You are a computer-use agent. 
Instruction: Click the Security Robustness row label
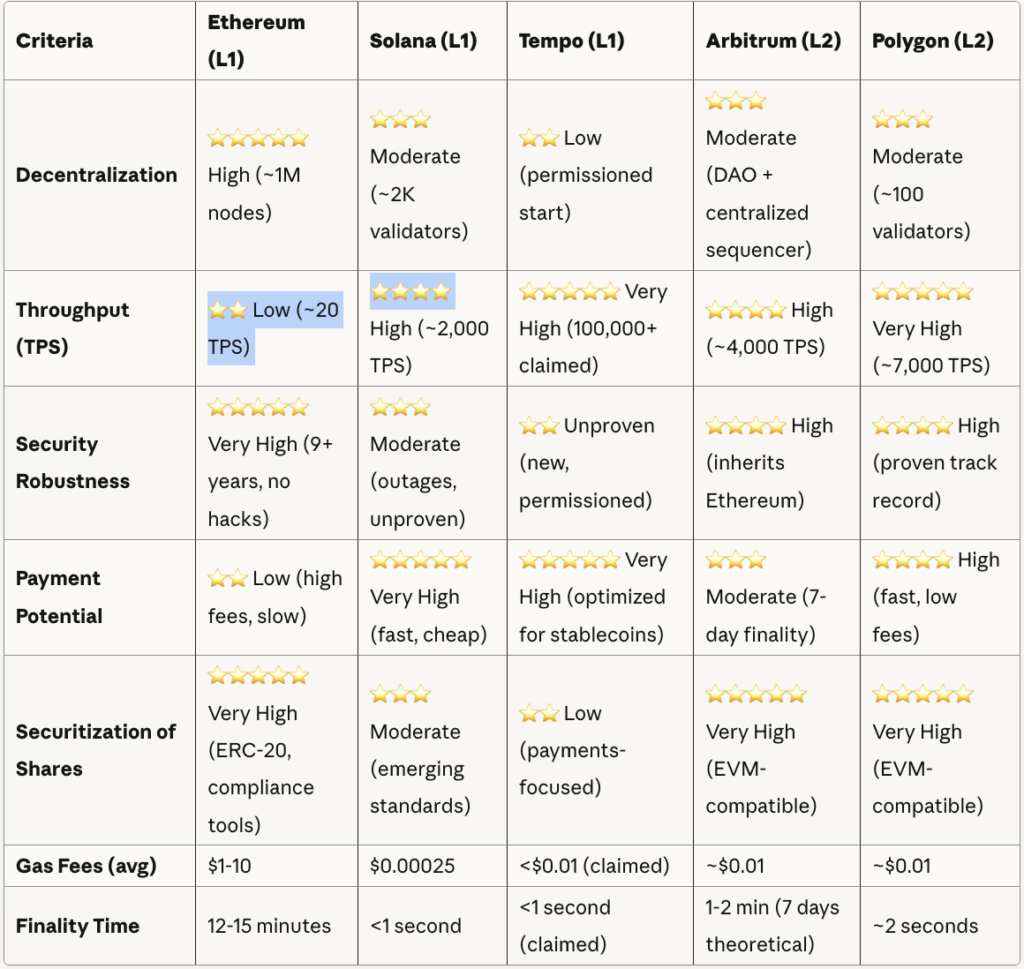point(72,462)
